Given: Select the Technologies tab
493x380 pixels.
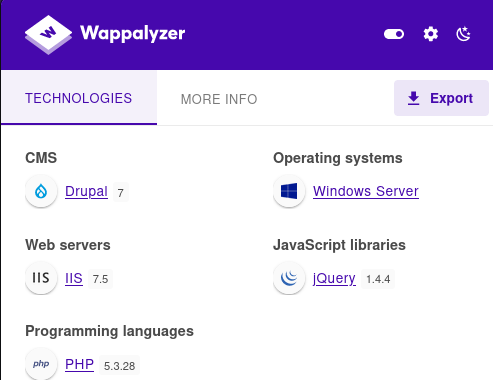Looking at the screenshot, I should click(x=79, y=98).
